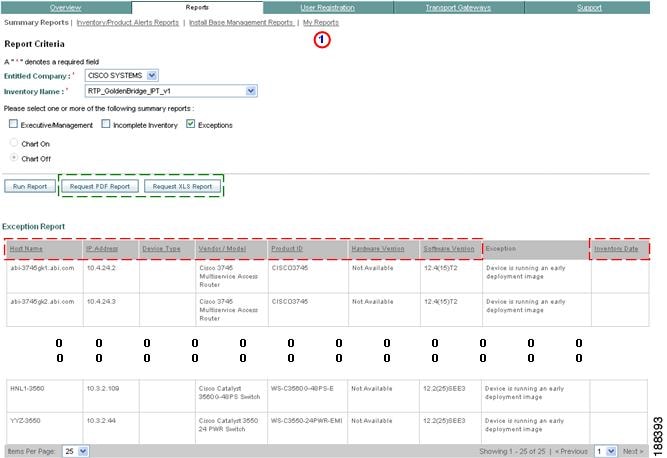Enable the Executive/Management checkbox
This screenshot has height=458, width=667.
14,124
